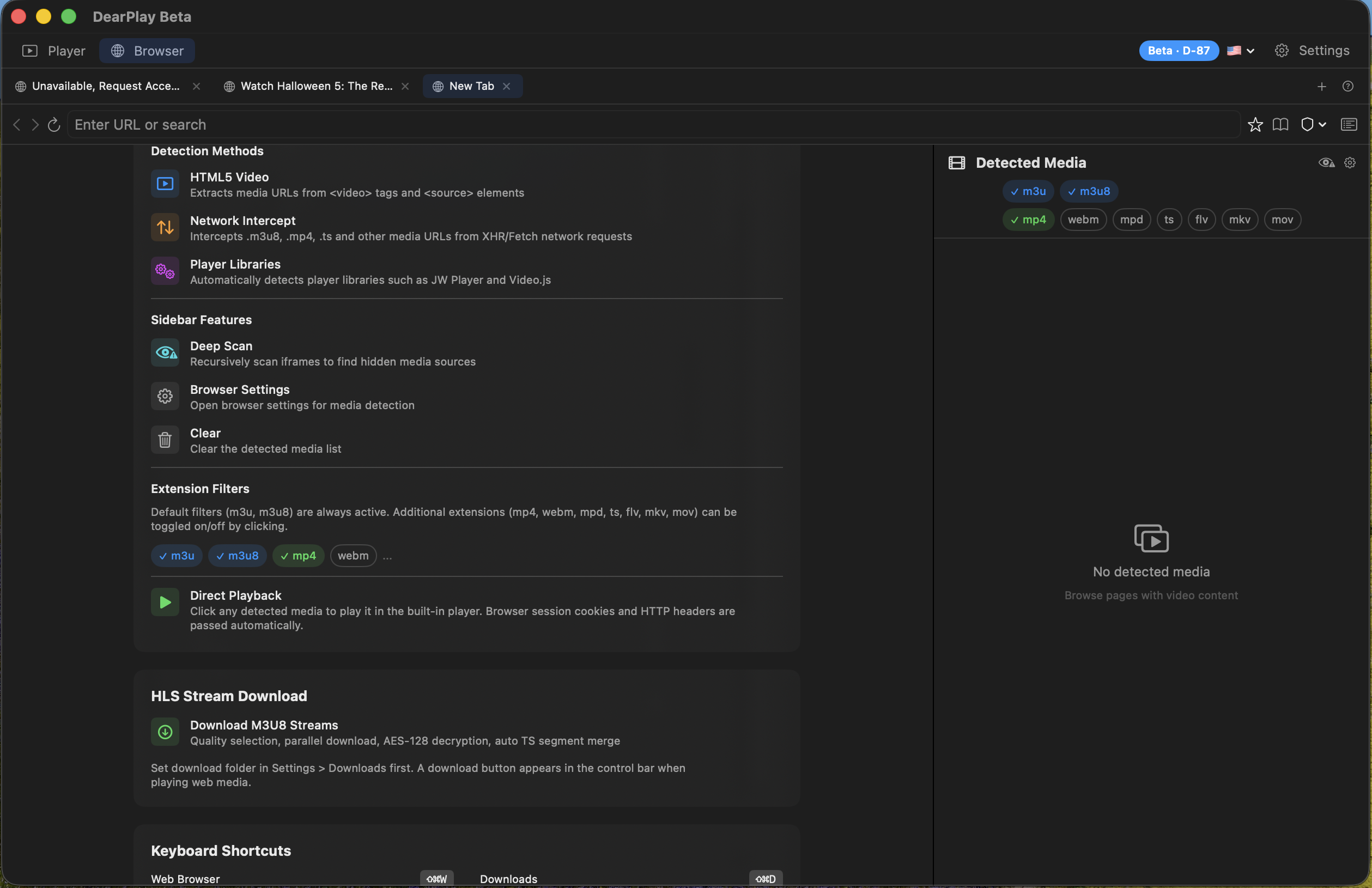Screen dimensions: 1372x888
Task: Click the Clear trash icon
Action: click(165, 440)
